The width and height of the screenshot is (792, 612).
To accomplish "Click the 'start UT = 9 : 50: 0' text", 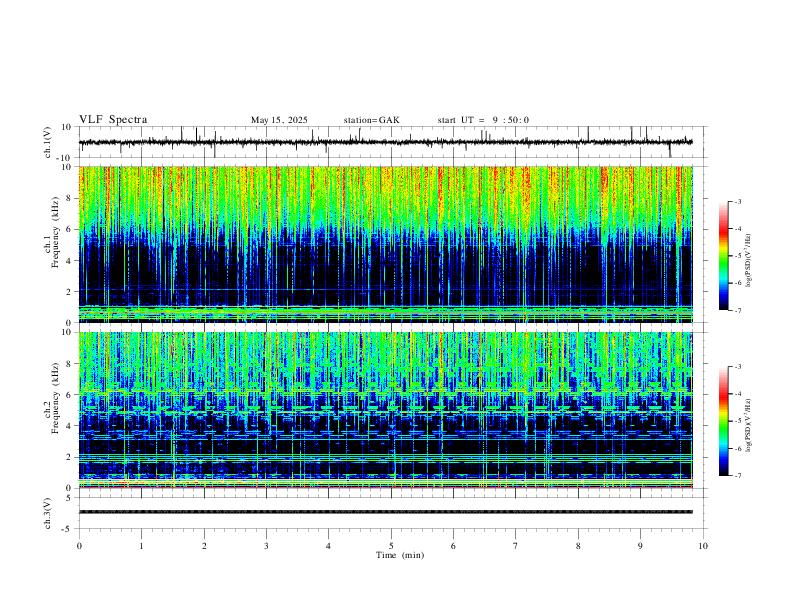I will click(483, 120).
